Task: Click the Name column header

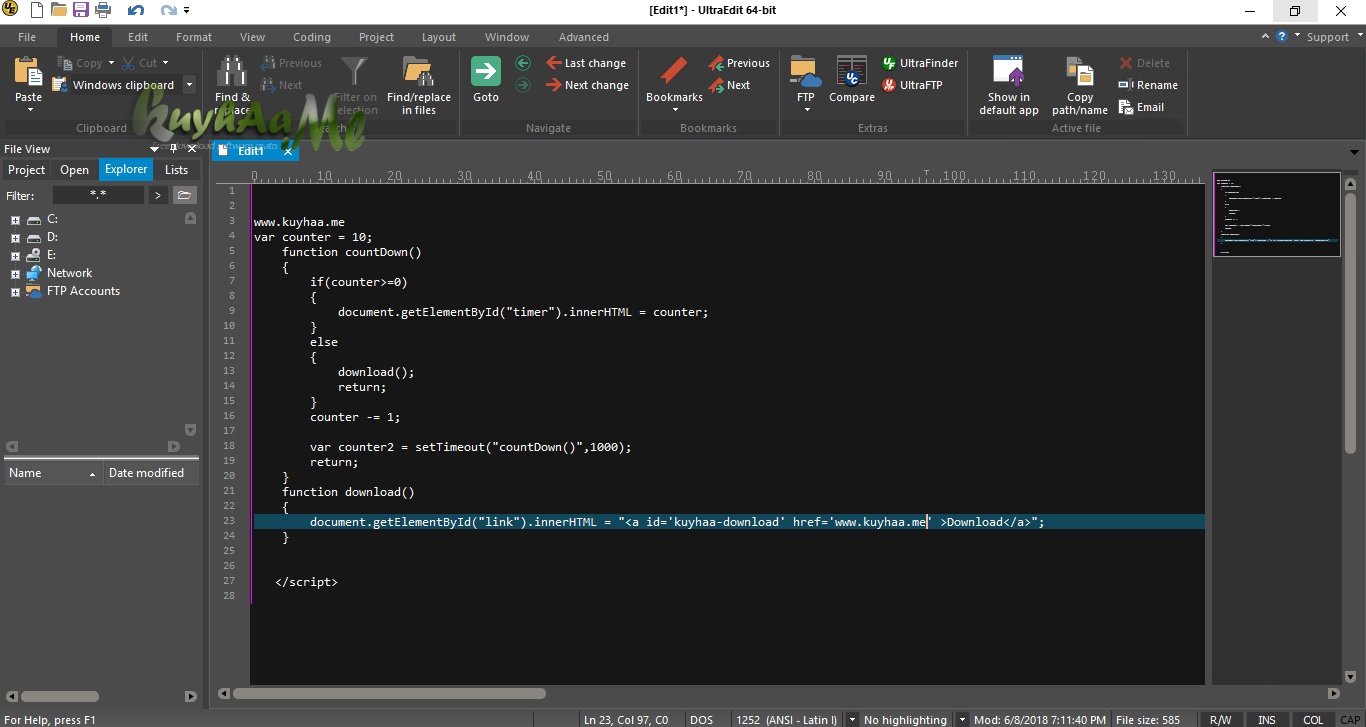Action: (53, 473)
